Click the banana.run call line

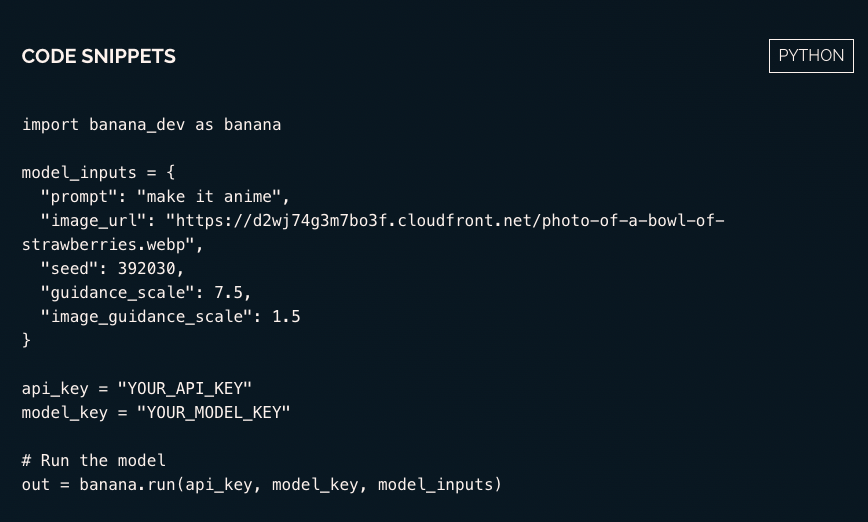261,485
